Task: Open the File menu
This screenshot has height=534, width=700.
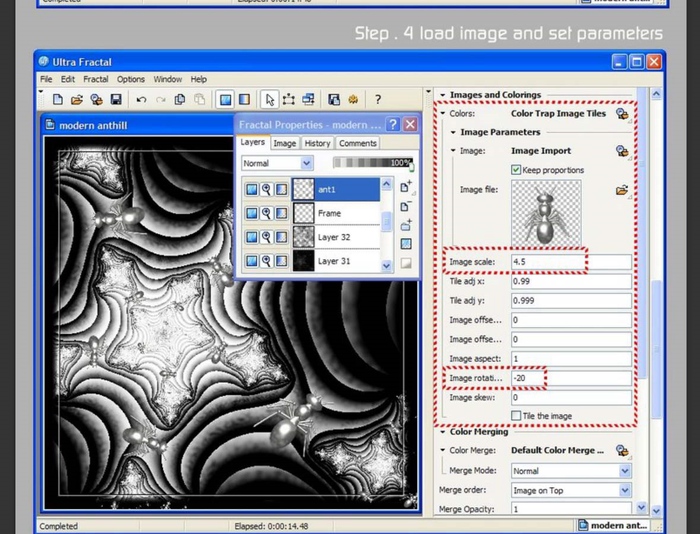Action: click(46, 79)
